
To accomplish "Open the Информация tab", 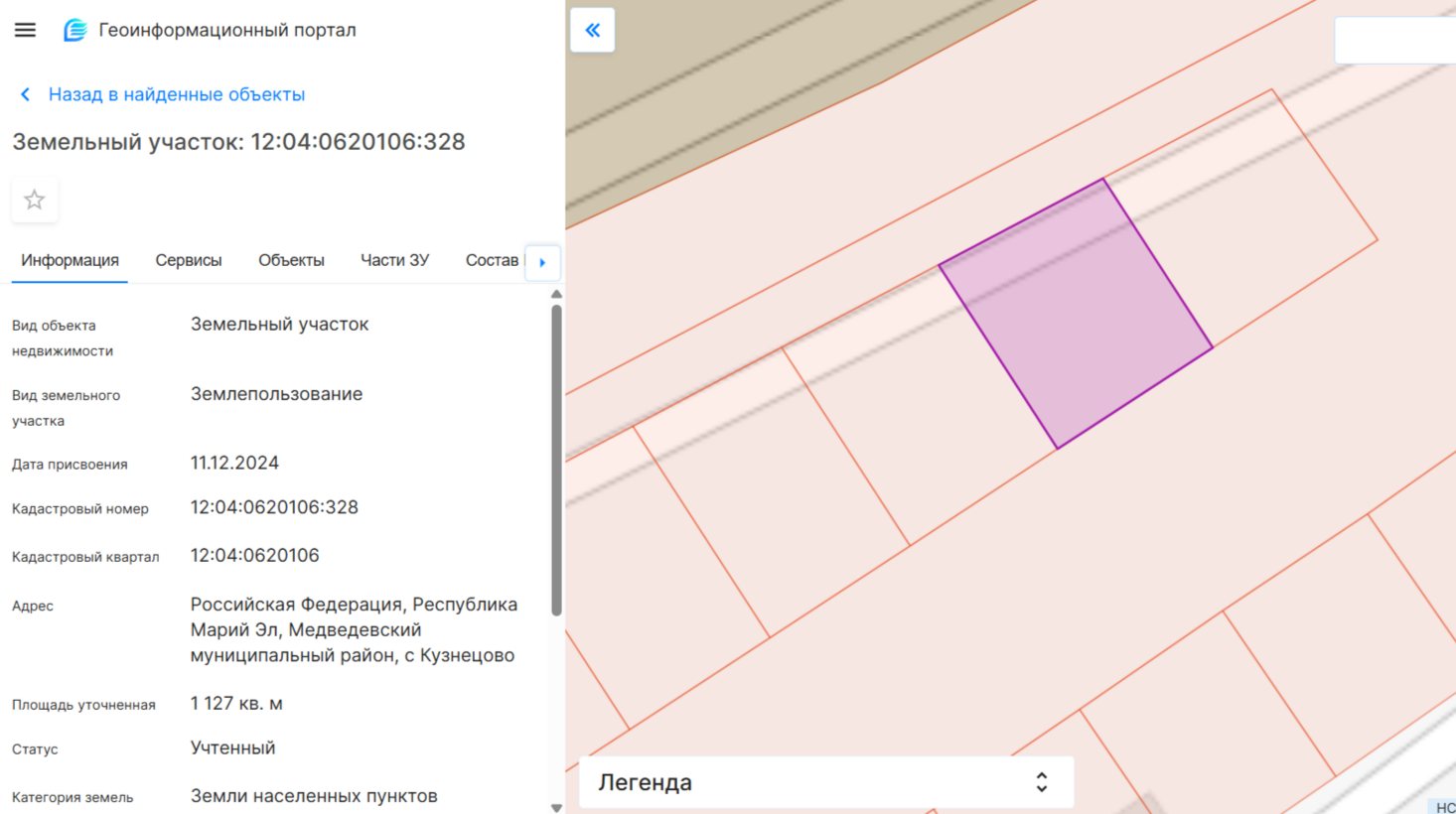I will 70,260.
